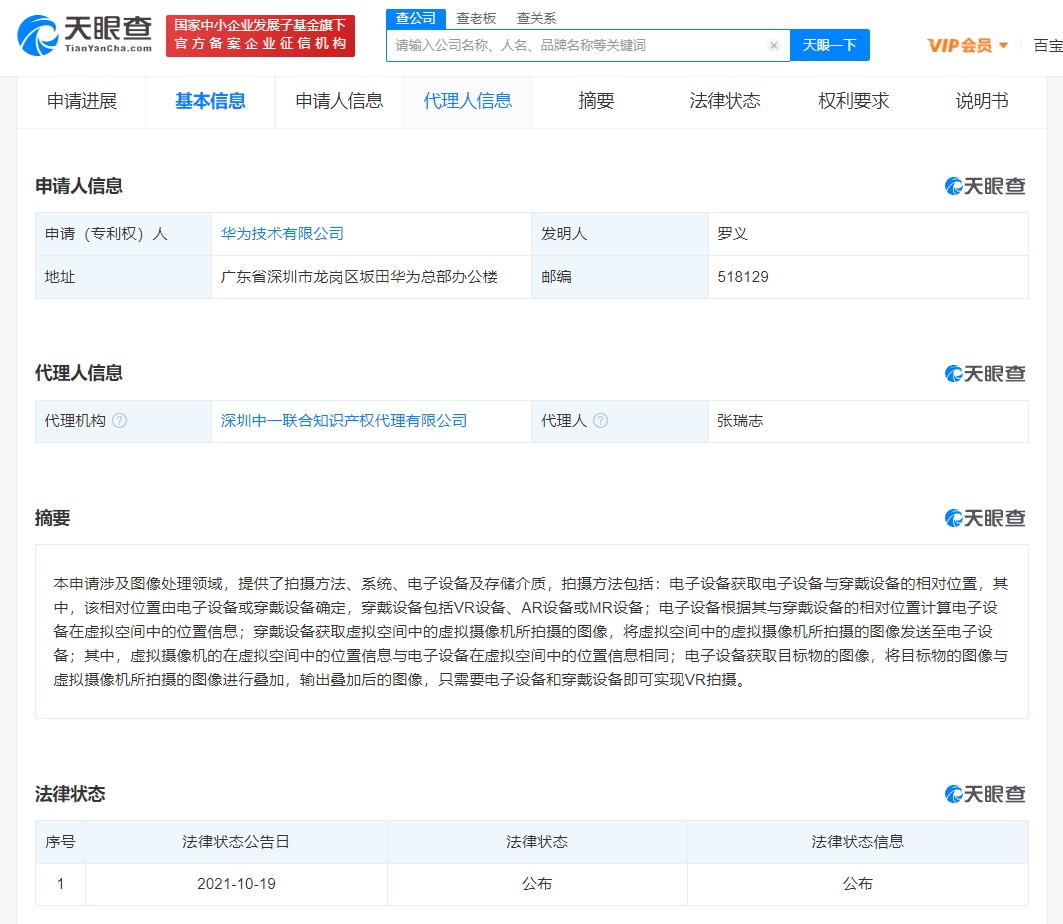Open the 说明书 tab
The height and width of the screenshot is (924, 1063).
[981, 101]
